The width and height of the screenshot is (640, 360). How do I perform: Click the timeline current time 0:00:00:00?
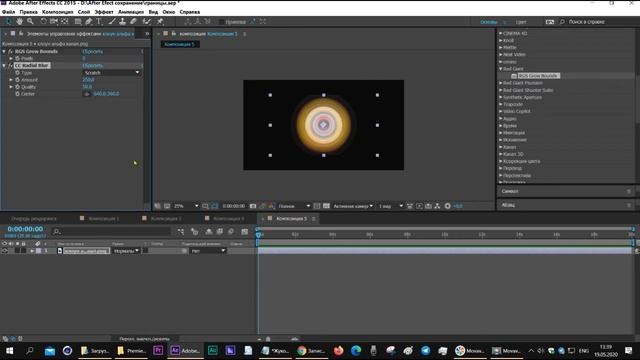coord(25,229)
